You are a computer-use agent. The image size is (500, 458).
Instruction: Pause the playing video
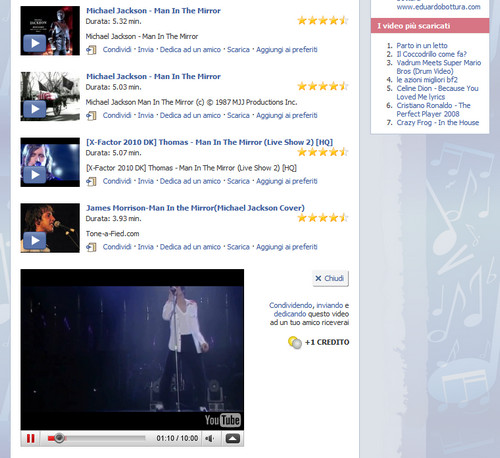[x=30, y=438]
